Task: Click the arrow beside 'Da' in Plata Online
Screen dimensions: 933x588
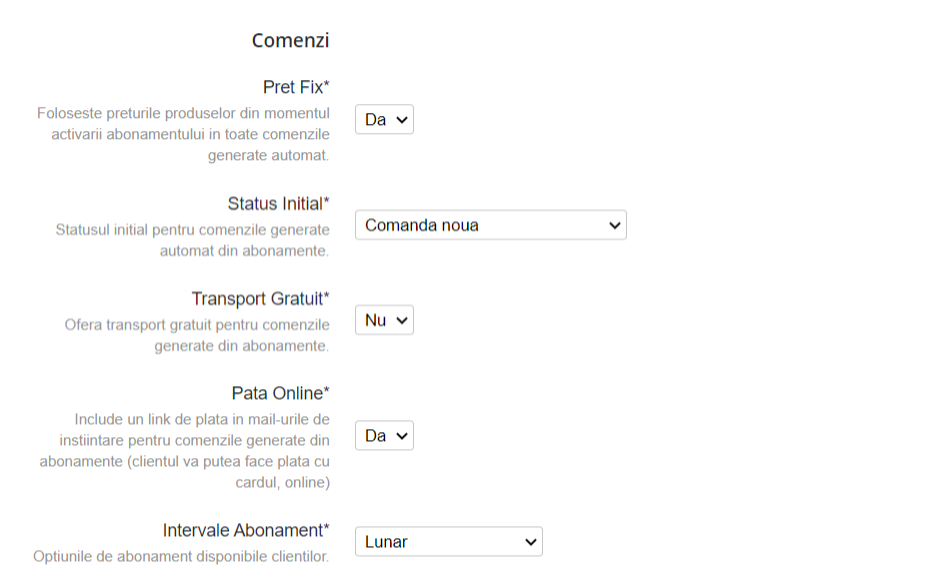Action: (x=402, y=436)
